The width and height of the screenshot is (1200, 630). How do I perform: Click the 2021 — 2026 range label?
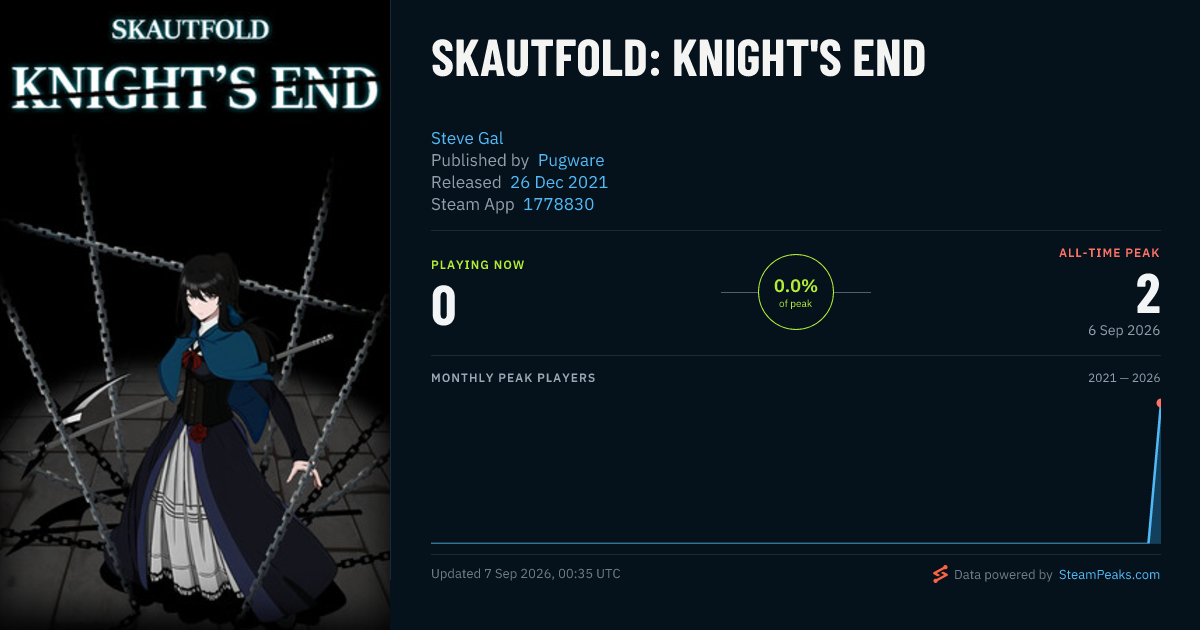(x=1124, y=378)
